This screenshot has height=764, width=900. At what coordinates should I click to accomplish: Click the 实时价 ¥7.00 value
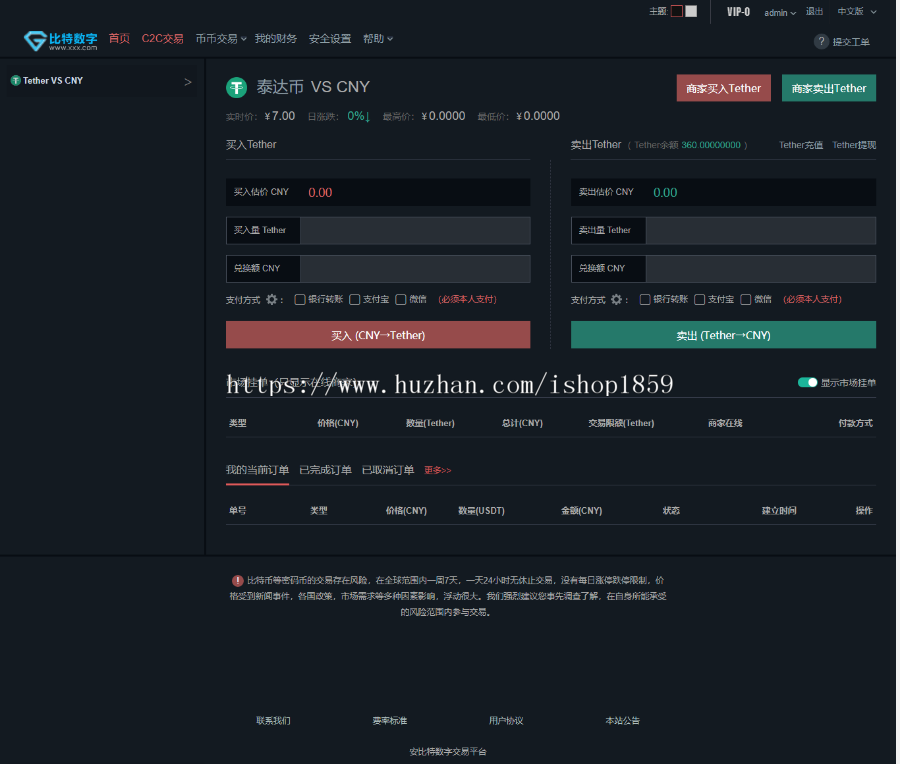(x=280, y=116)
